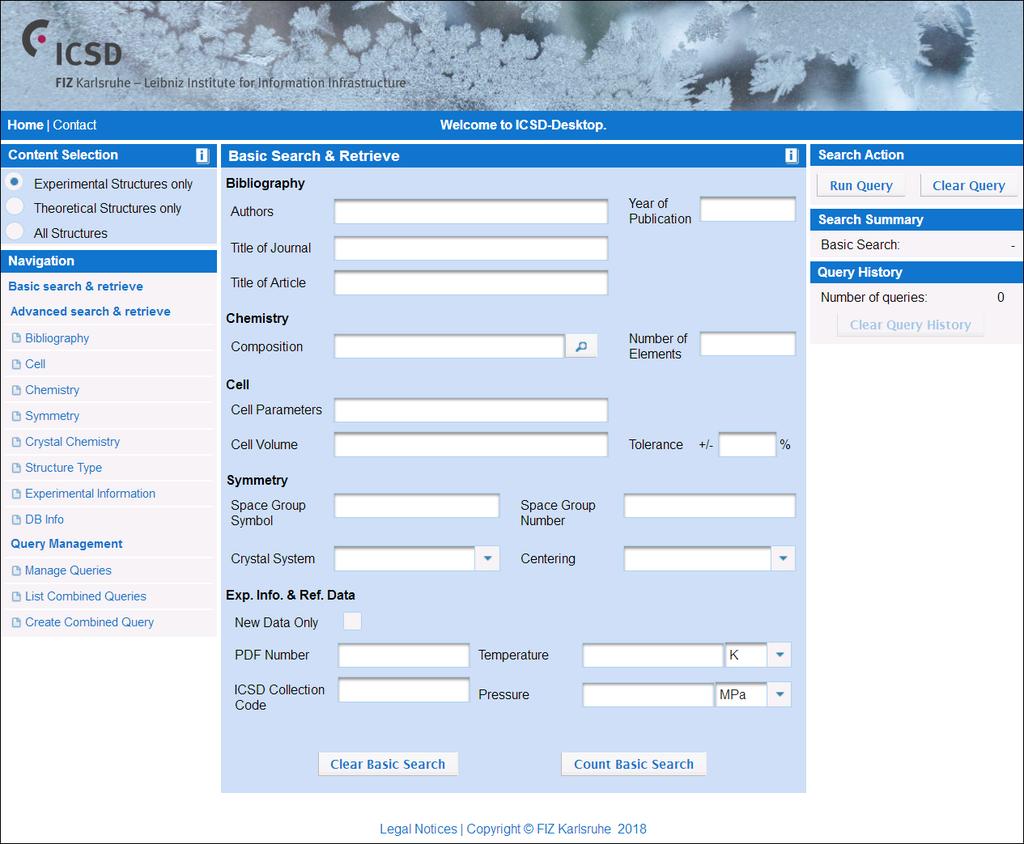
Task: Open Create Combined Query link
Action: tap(89, 623)
